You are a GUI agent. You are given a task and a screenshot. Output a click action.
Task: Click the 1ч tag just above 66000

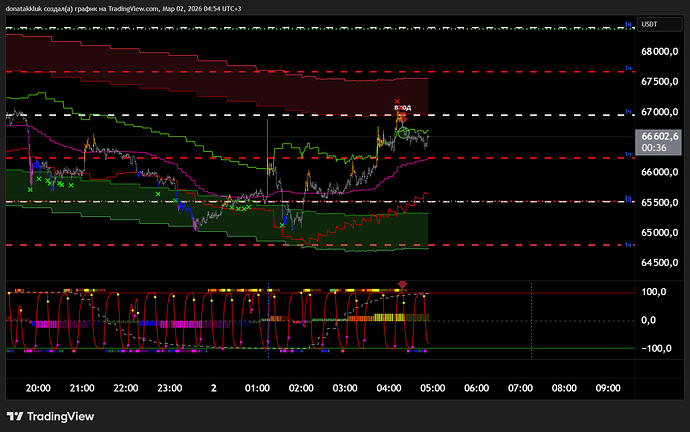coord(628,154)
